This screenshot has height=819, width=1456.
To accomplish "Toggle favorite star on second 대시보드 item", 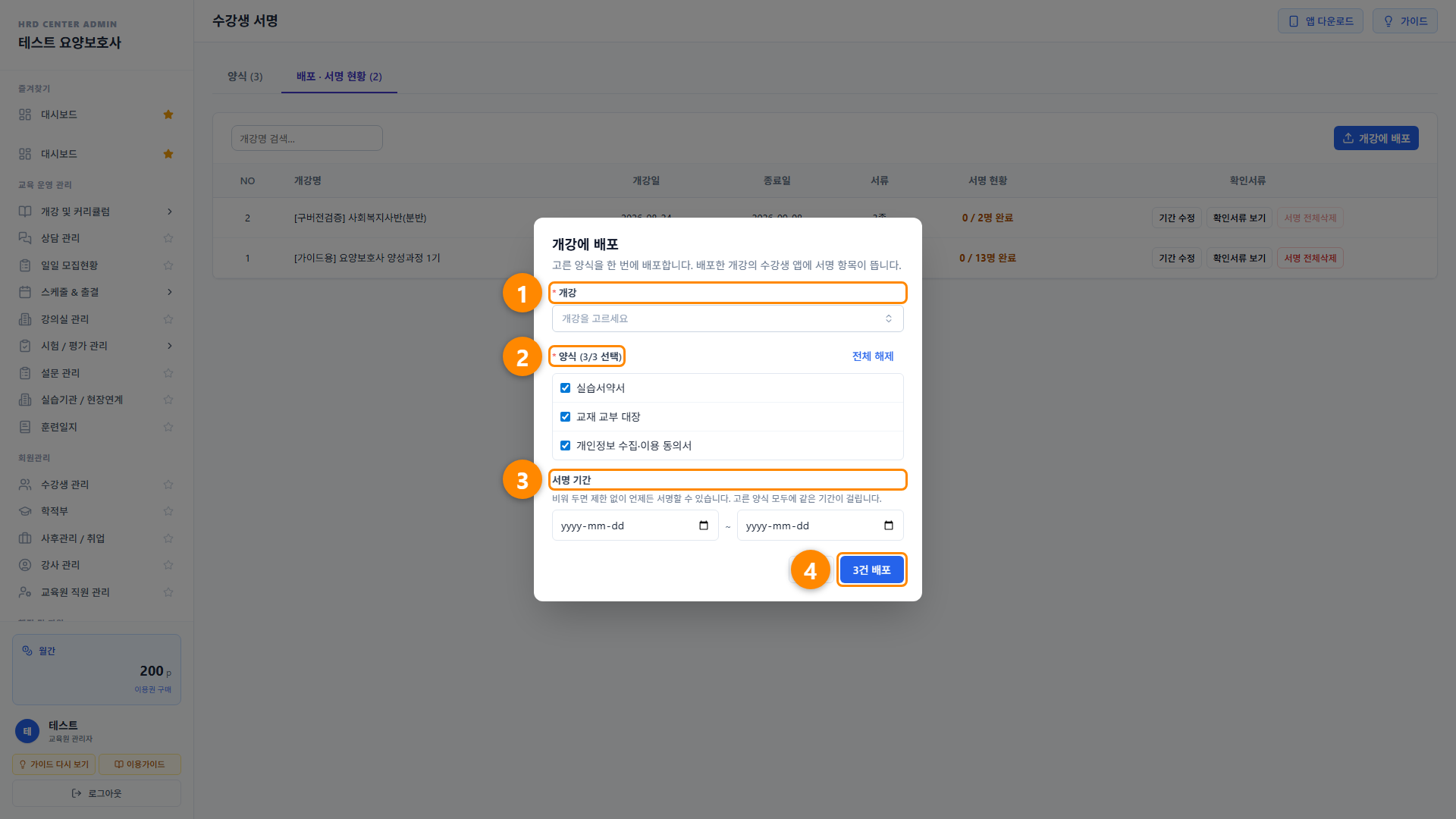I will [x=168, y=154].
